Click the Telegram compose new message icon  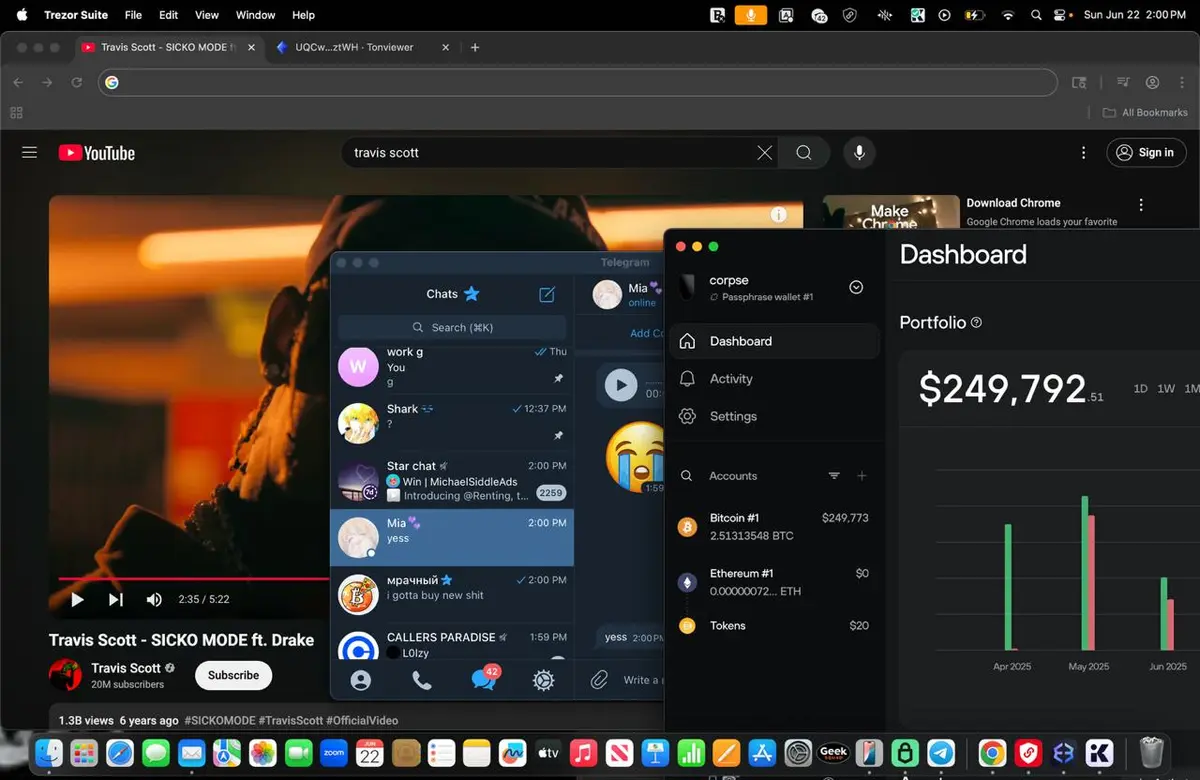[547, 294]
